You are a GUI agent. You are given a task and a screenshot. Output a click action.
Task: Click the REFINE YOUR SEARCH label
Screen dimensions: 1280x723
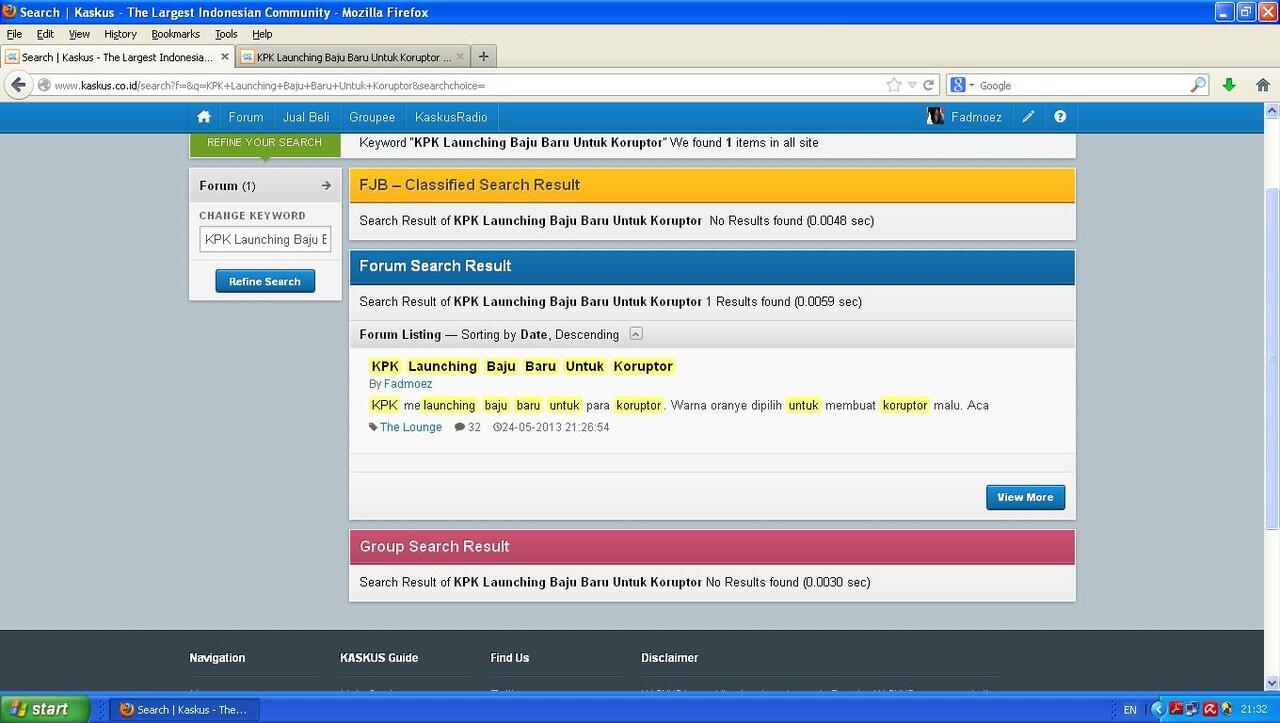[264, 142]
